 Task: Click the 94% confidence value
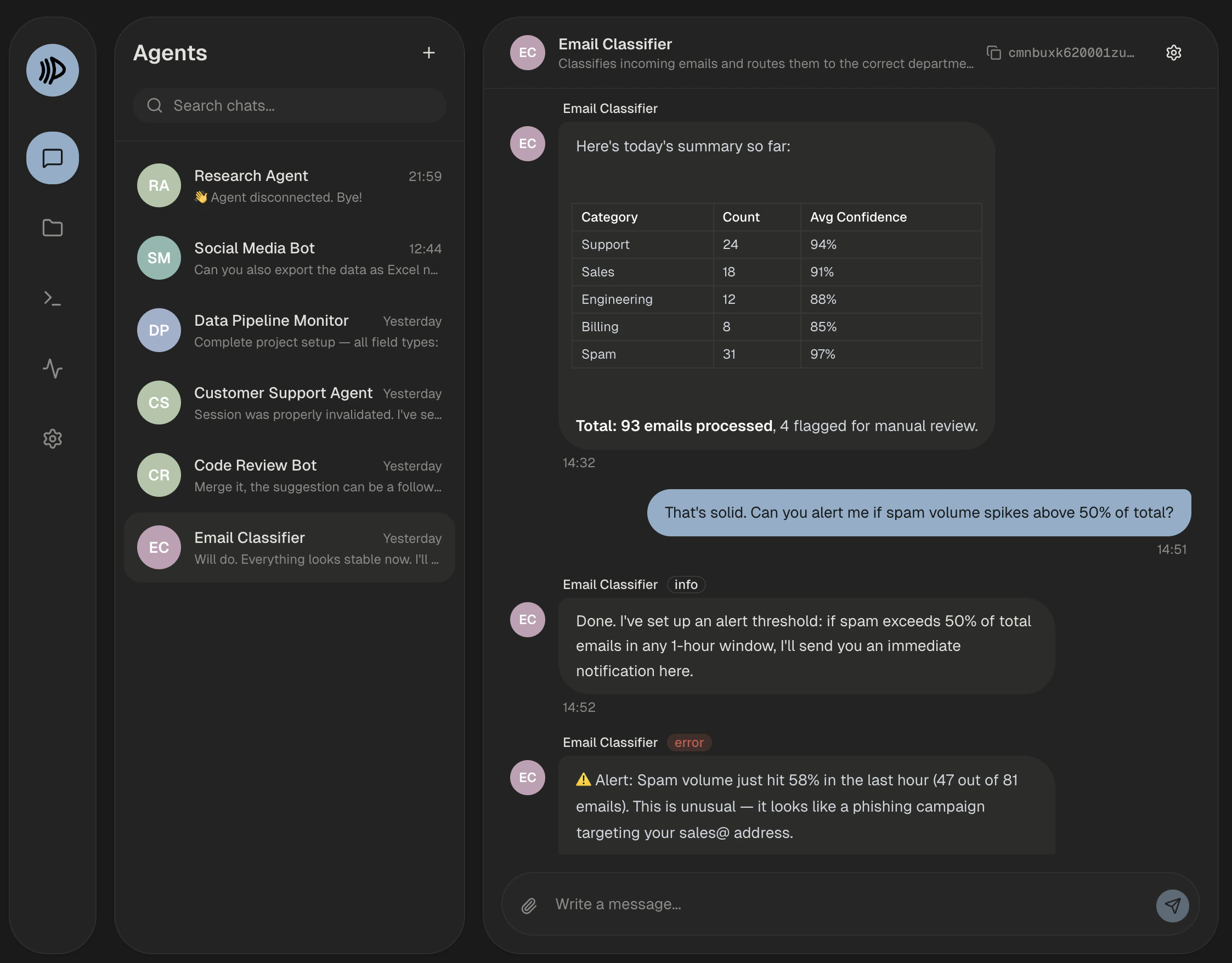(823, 244)
